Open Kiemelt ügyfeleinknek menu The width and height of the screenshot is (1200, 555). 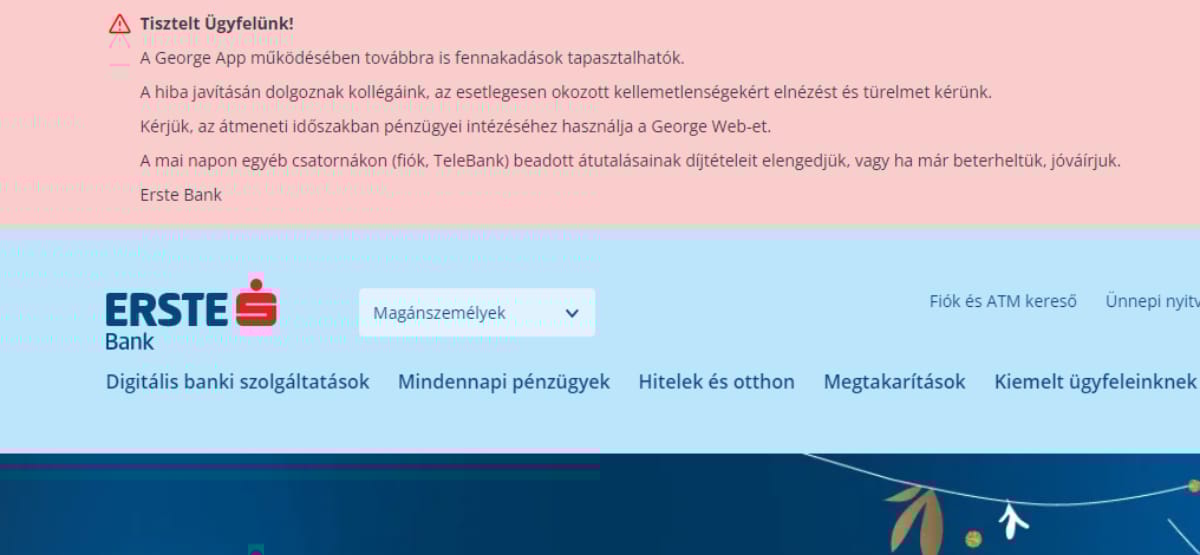pyautogui.click(x=1096, y=381)
